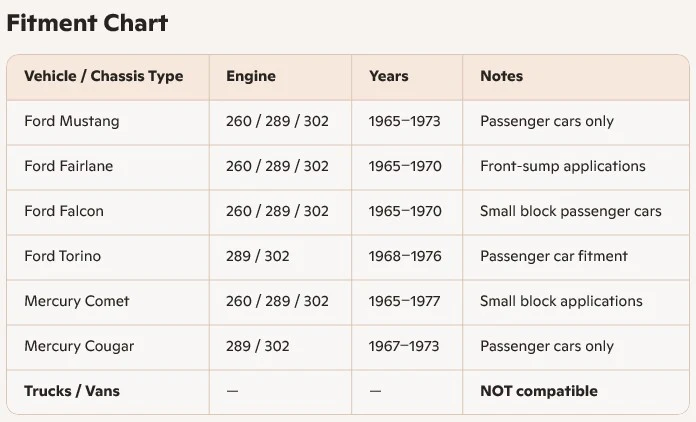Select the Mercury Cougar cell
This screenshot has width=696, height=422.
pos(79,347)
